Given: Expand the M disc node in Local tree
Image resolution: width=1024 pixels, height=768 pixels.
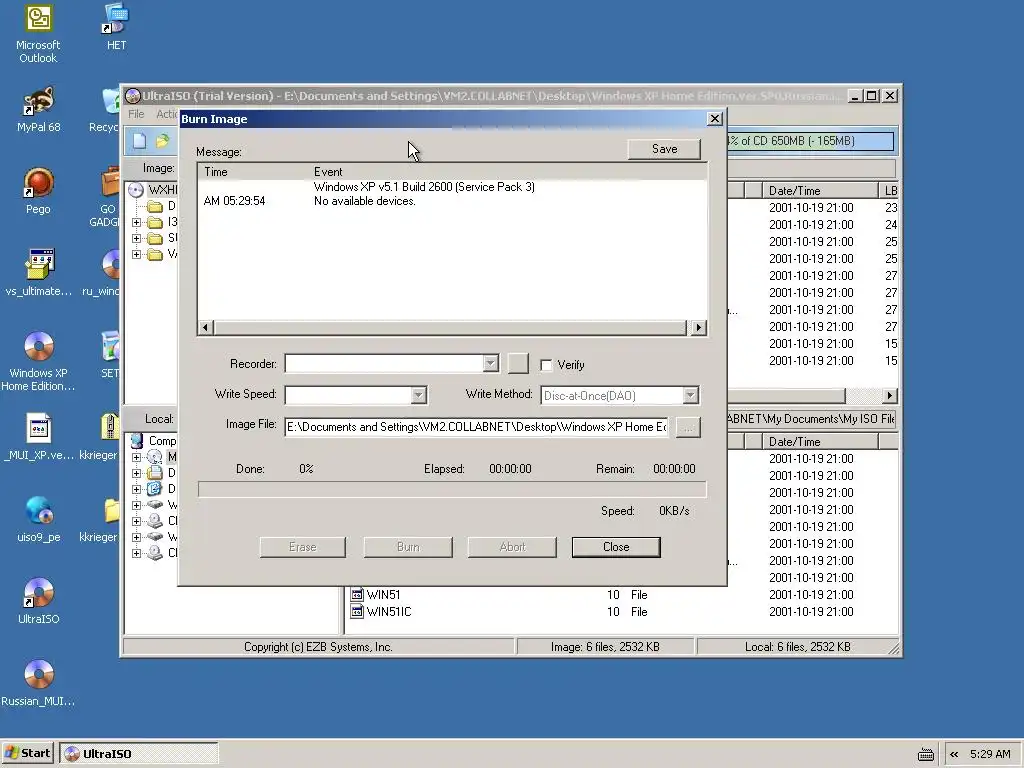Looking at the screenshot, I should pyautogui.click(x=136, y=457).
